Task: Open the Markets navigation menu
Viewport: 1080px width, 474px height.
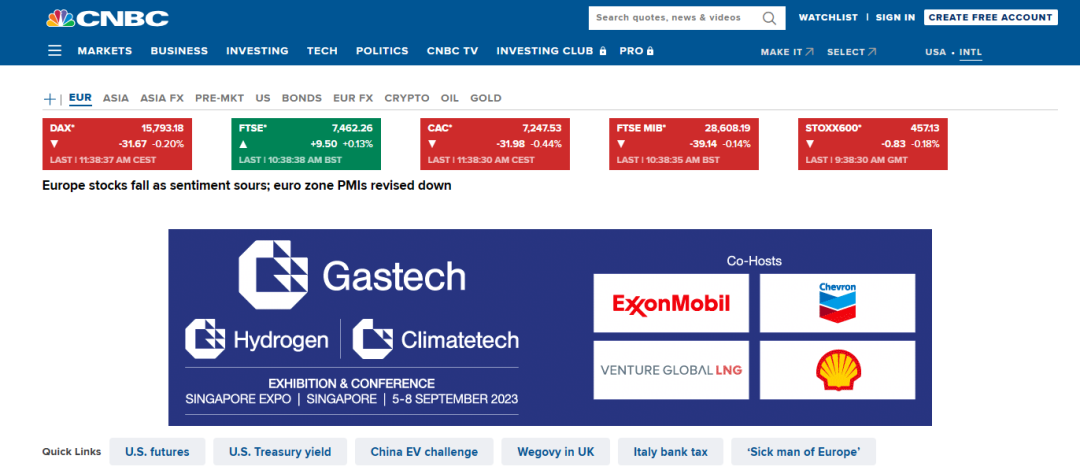Action: [105, 51]
